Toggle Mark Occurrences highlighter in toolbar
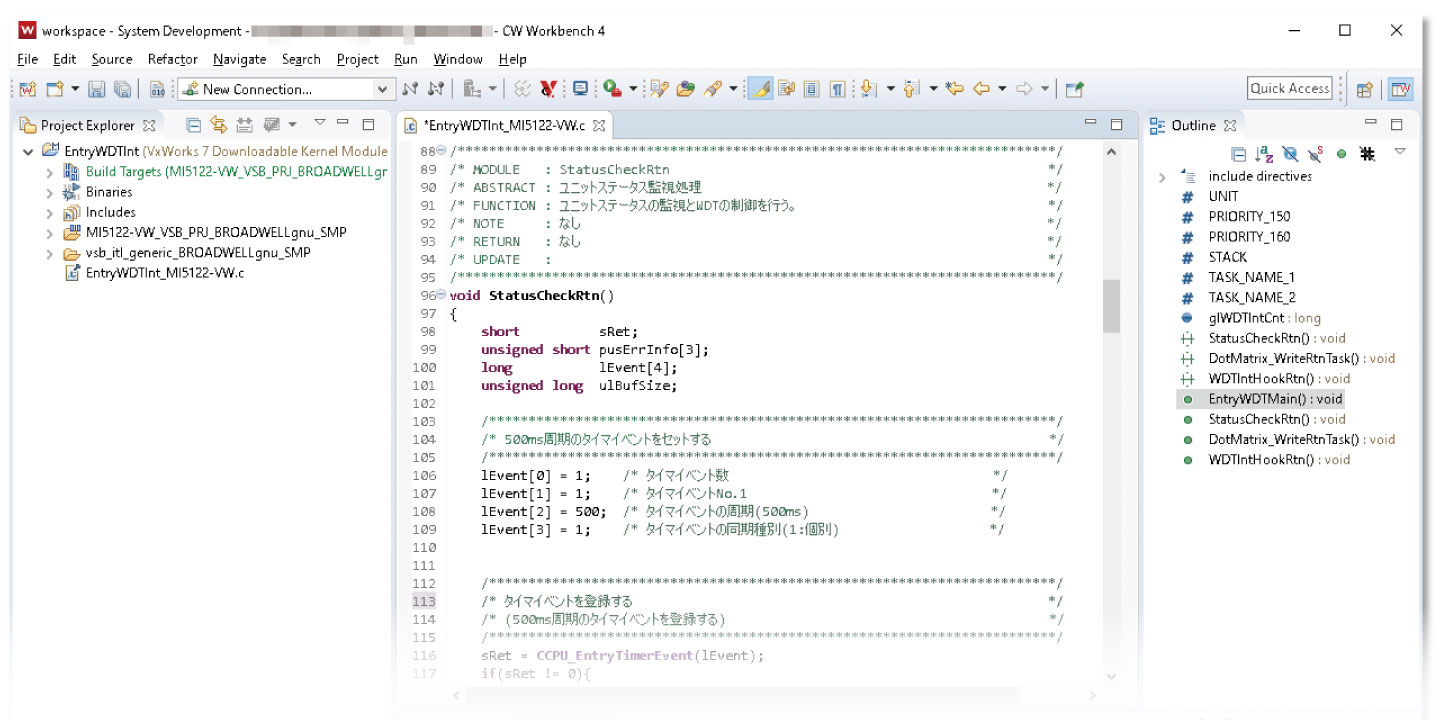The width and height of the screenshot is (1440, 720). coord(760,89)
